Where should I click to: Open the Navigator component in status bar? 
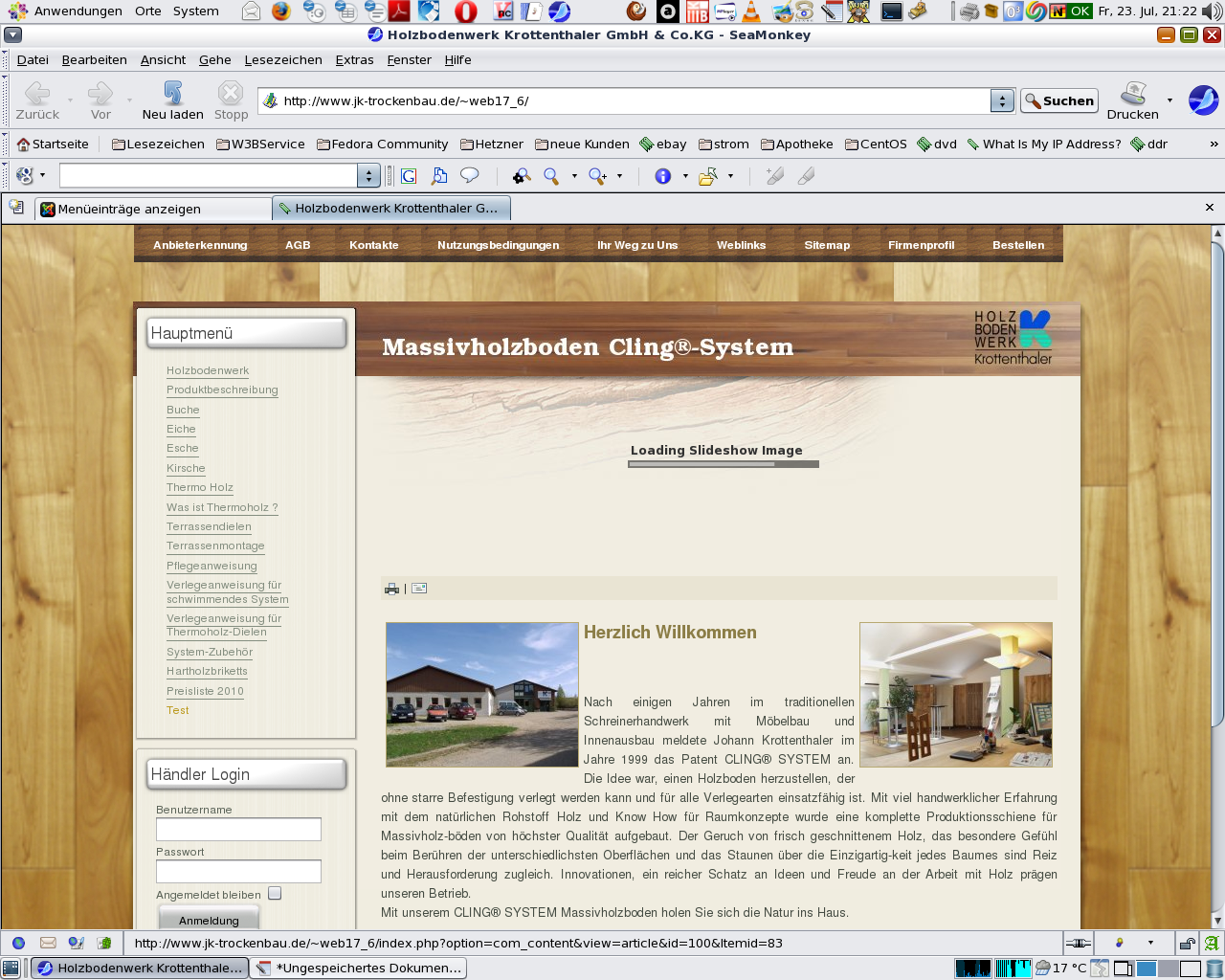pyautogui.click(x=18, y=943)
